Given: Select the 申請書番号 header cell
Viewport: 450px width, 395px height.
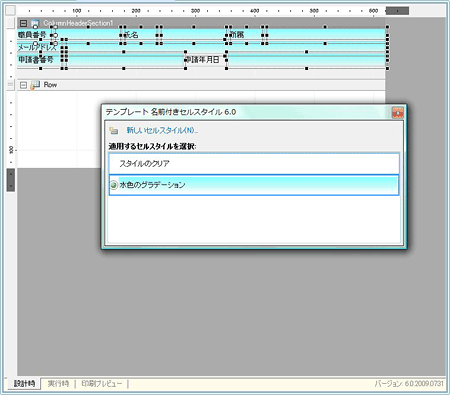Looking at the screenshot, I should pos(39,60).
